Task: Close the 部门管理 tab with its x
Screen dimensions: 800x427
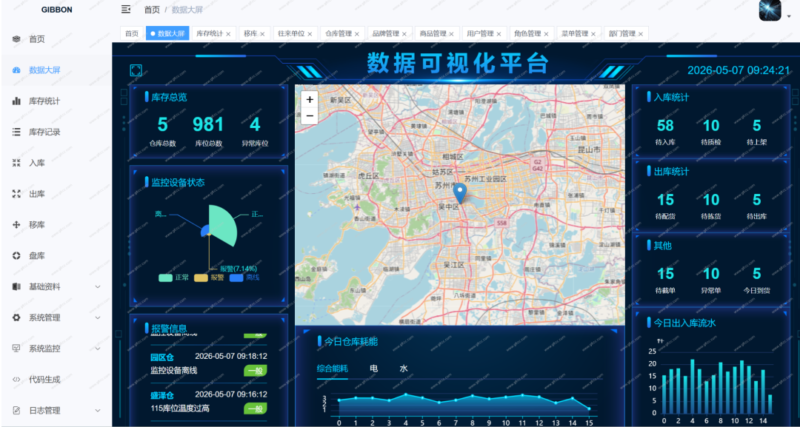Action: pyautogui.click(x=640, y=34)
